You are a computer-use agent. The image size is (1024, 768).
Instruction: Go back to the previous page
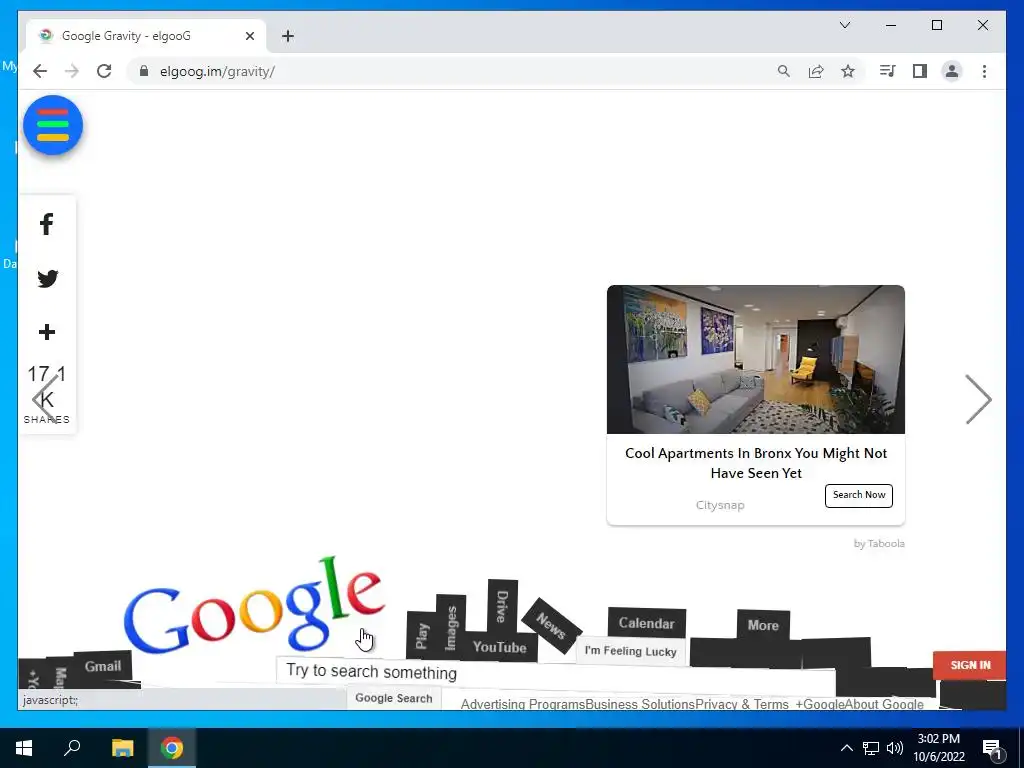tap(40, 71)
